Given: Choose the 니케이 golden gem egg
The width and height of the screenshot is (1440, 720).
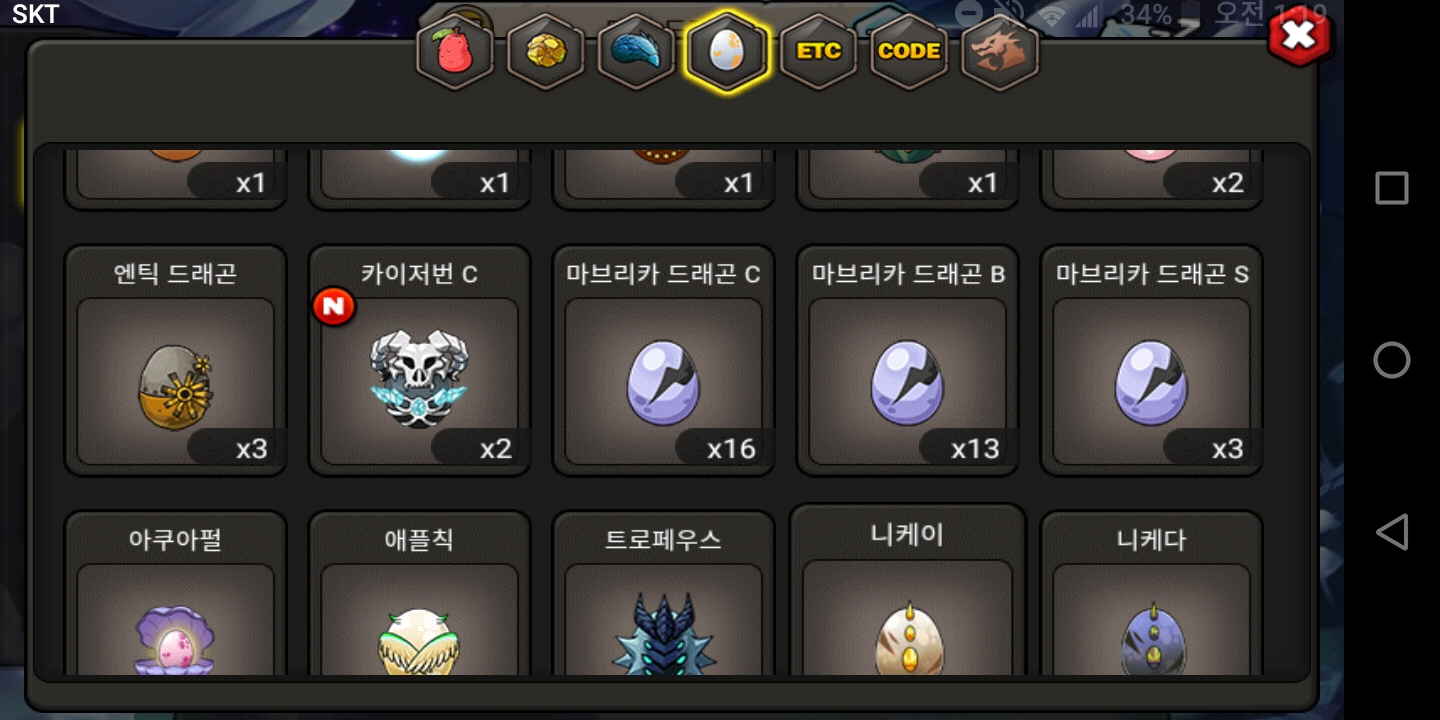Looking at the screenshot, I should pyautogui.click(x=908, y=590).
